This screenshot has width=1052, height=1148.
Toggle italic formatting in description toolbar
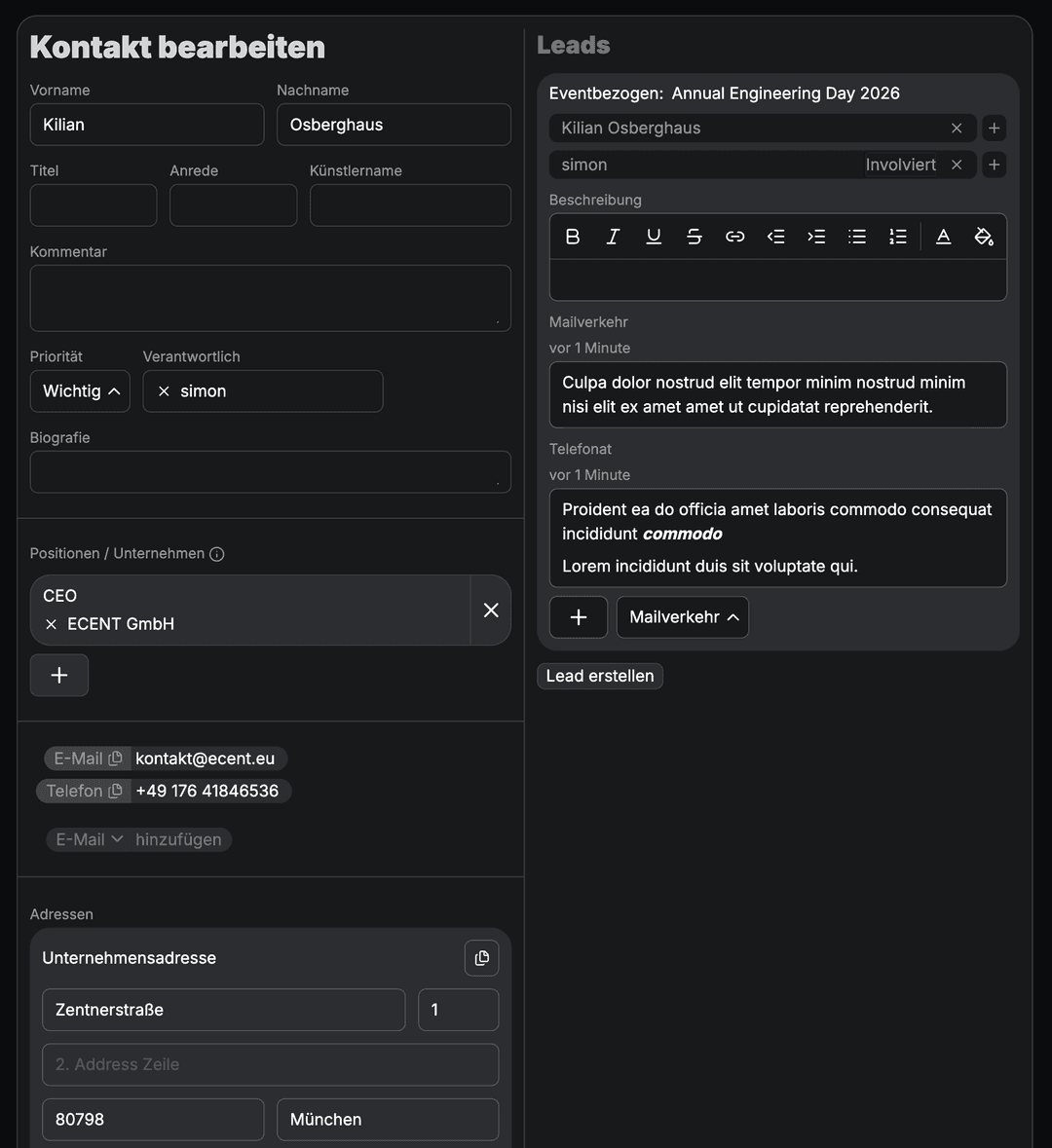(x=613, y=237)
